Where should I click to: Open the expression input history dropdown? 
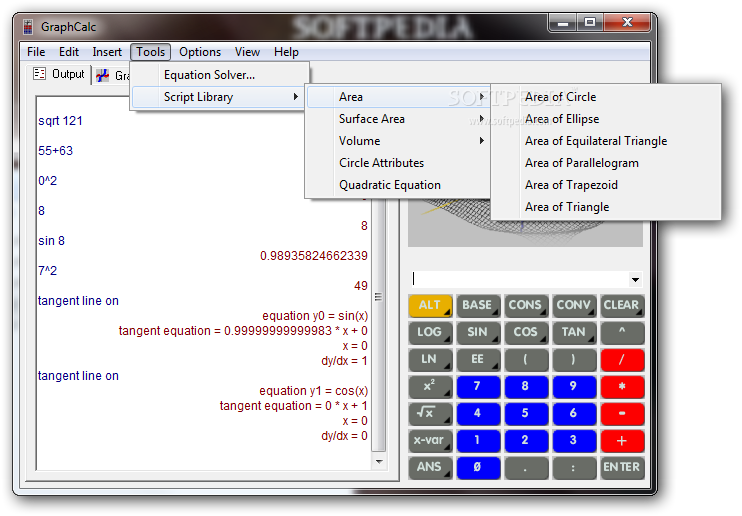coord(635,279)
